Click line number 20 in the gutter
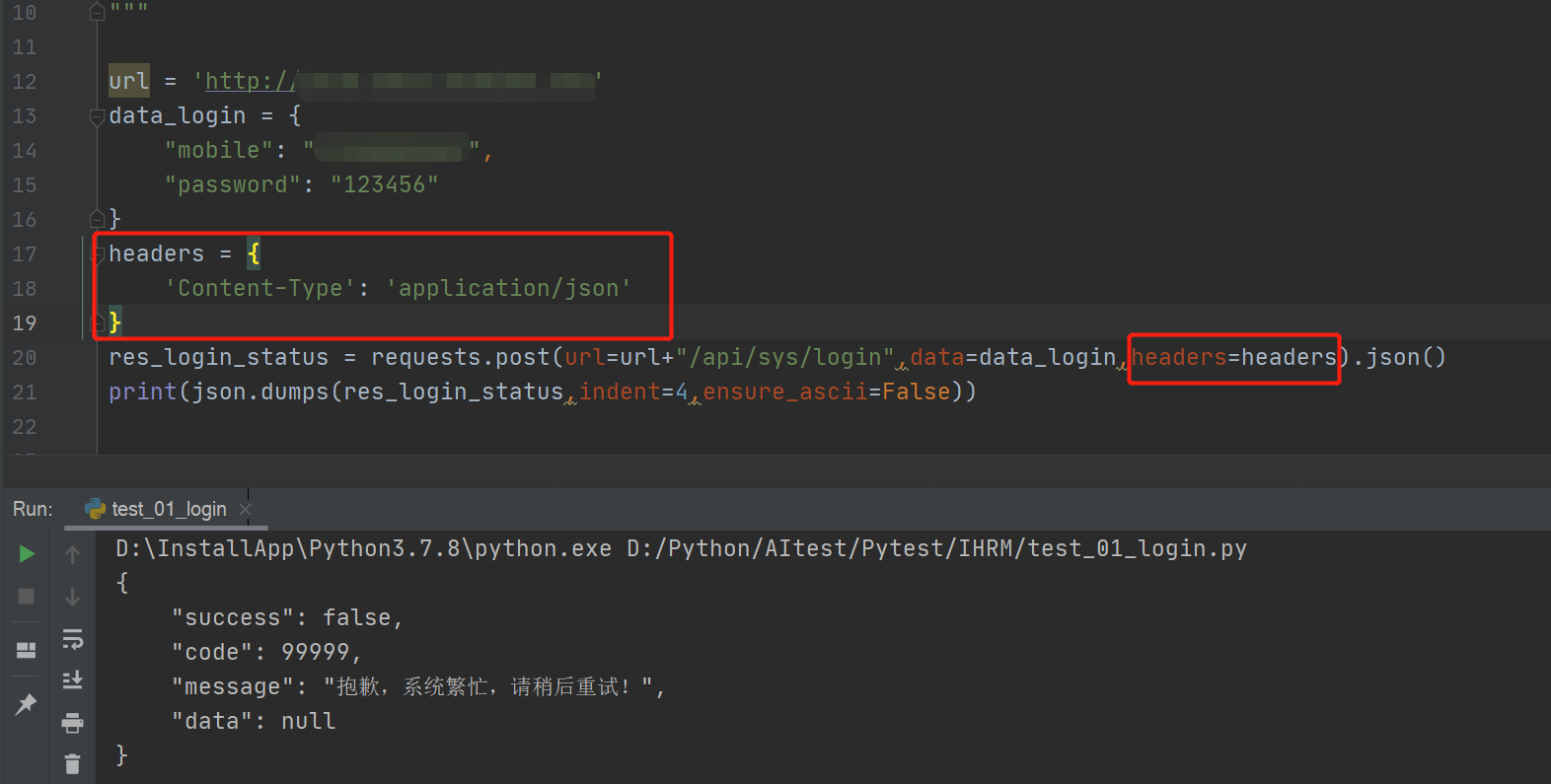The width and height of the screenshot is (1551, 784). click(25, 357)
